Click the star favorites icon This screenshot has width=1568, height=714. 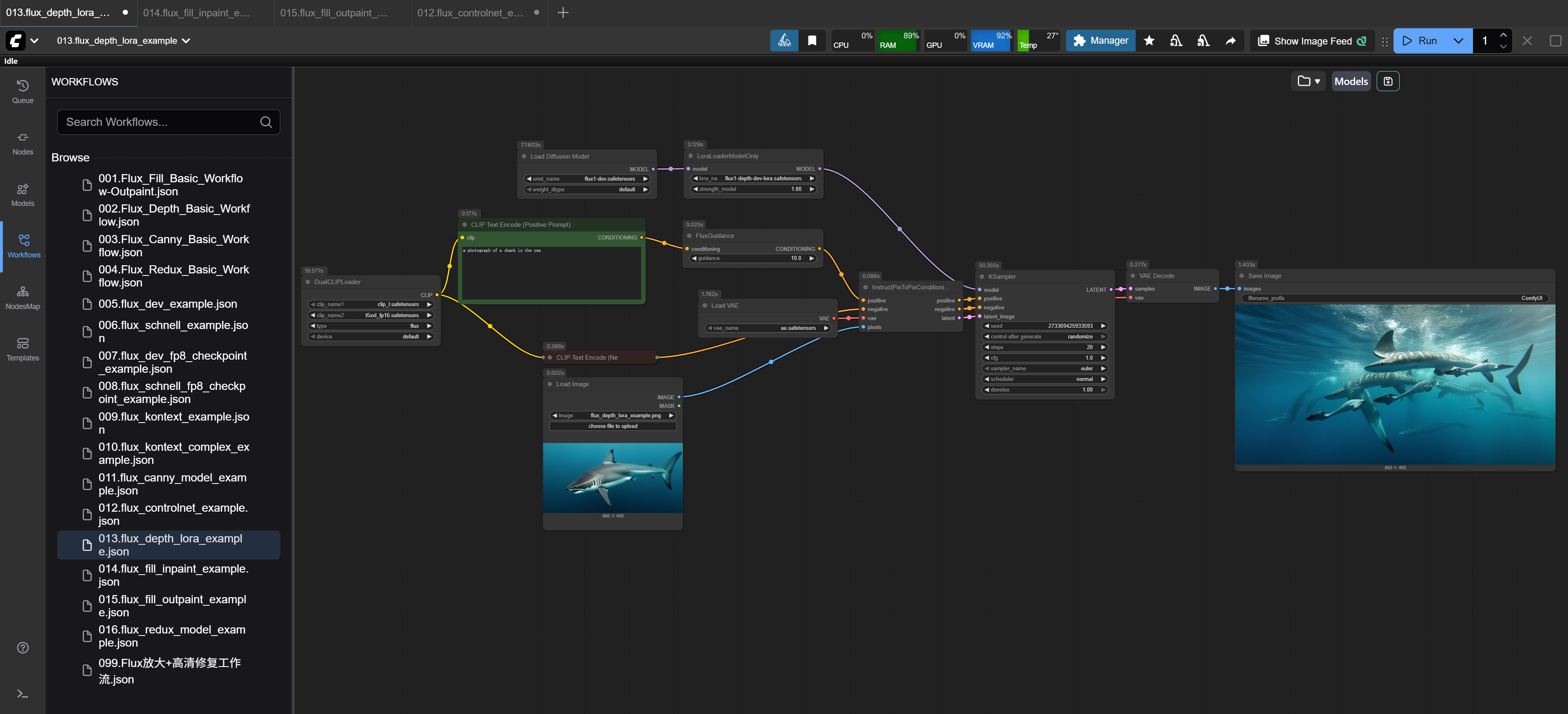(x=1149, y=41)
